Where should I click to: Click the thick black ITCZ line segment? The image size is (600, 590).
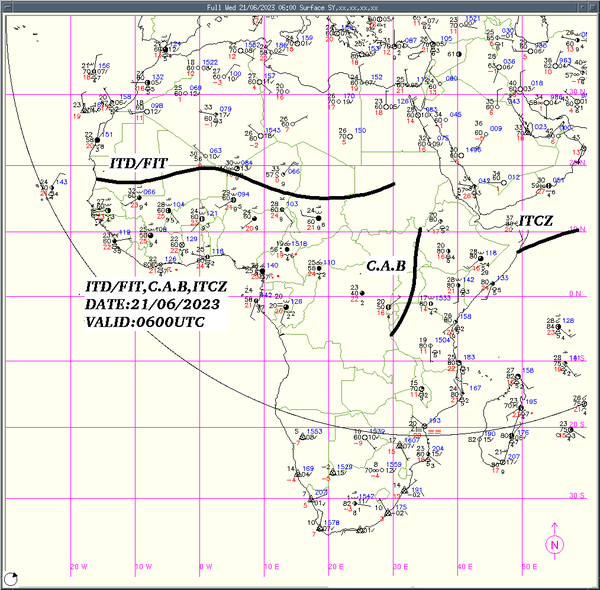click(x=547, y=241)
